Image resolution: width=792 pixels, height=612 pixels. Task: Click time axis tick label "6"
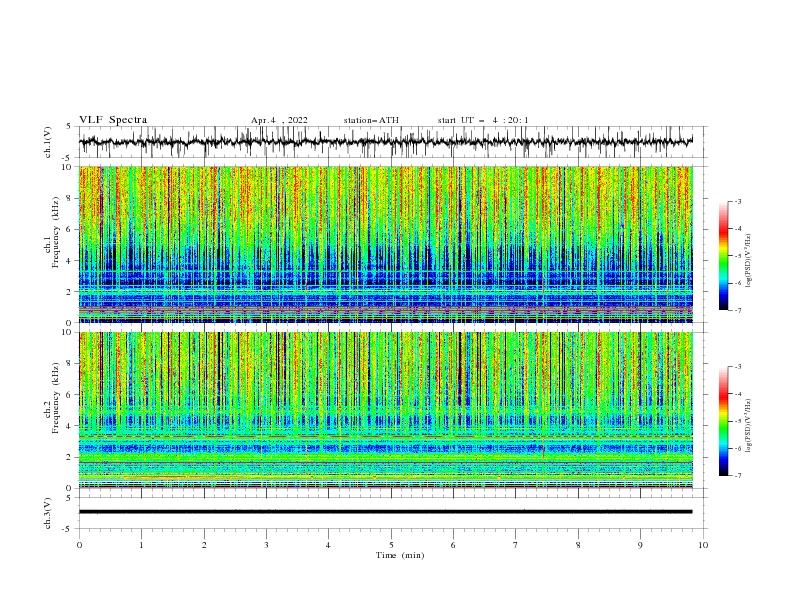click(453, 545)
